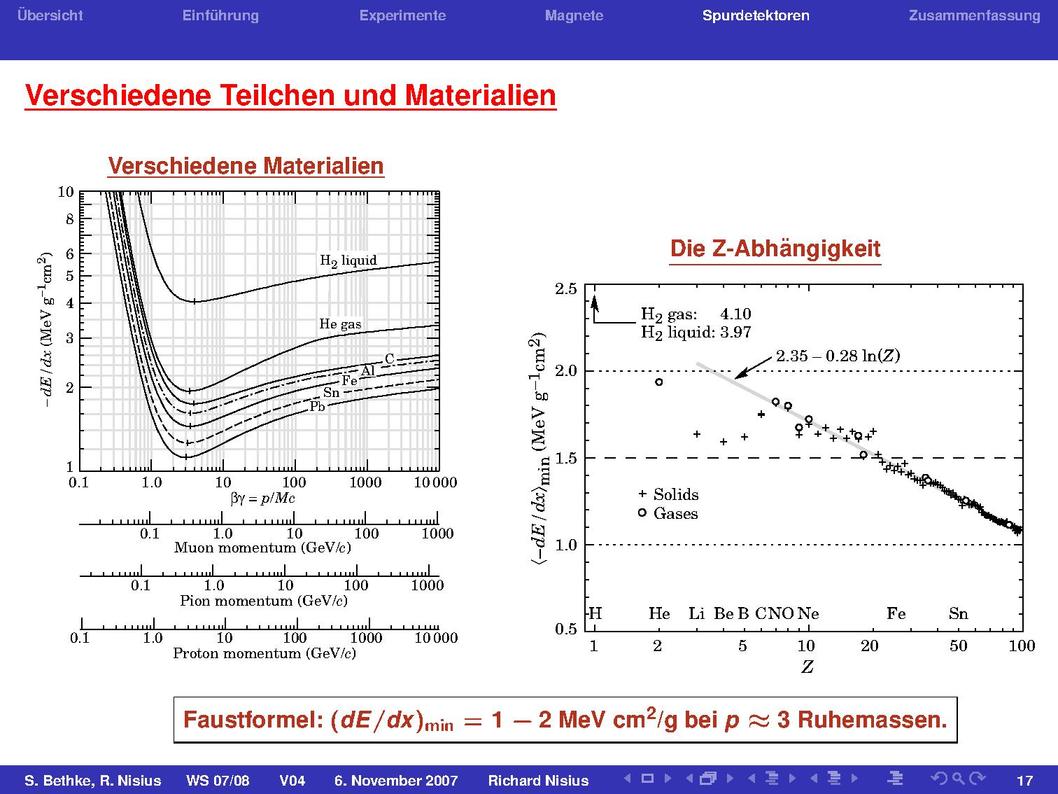Click the 'H2 liquid' curve label
Image resolution: width=1058 pixels, height=794 pixels.
click(x=348, y=261)
